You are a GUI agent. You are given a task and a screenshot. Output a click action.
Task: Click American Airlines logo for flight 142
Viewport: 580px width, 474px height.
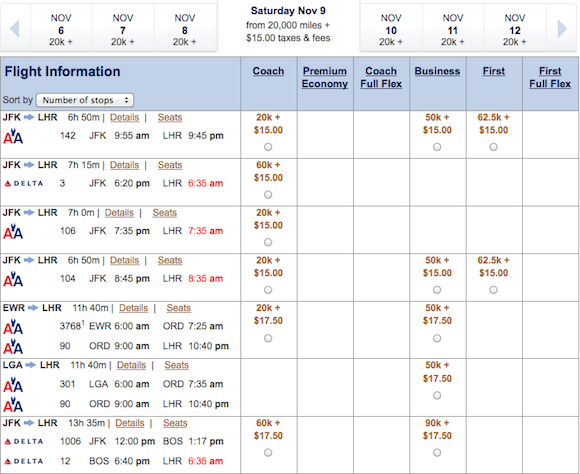tap(13, 136)
